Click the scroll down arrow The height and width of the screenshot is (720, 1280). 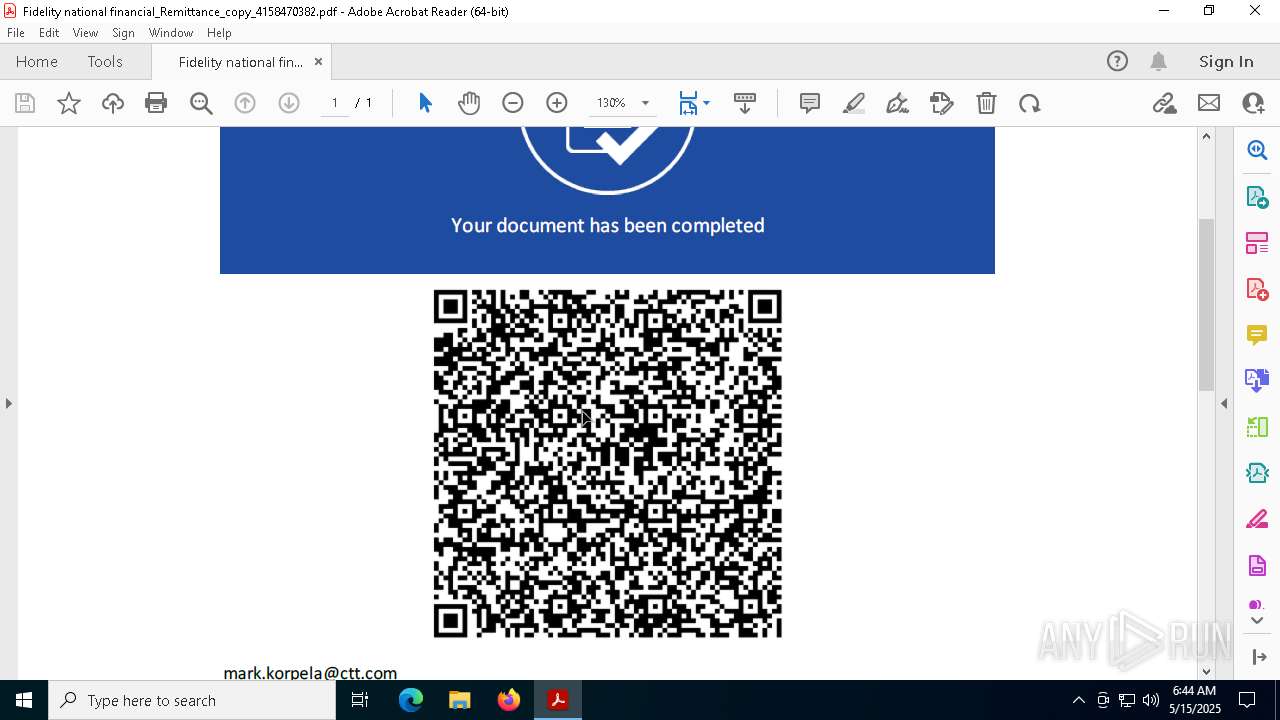[x=1206, y=671]
